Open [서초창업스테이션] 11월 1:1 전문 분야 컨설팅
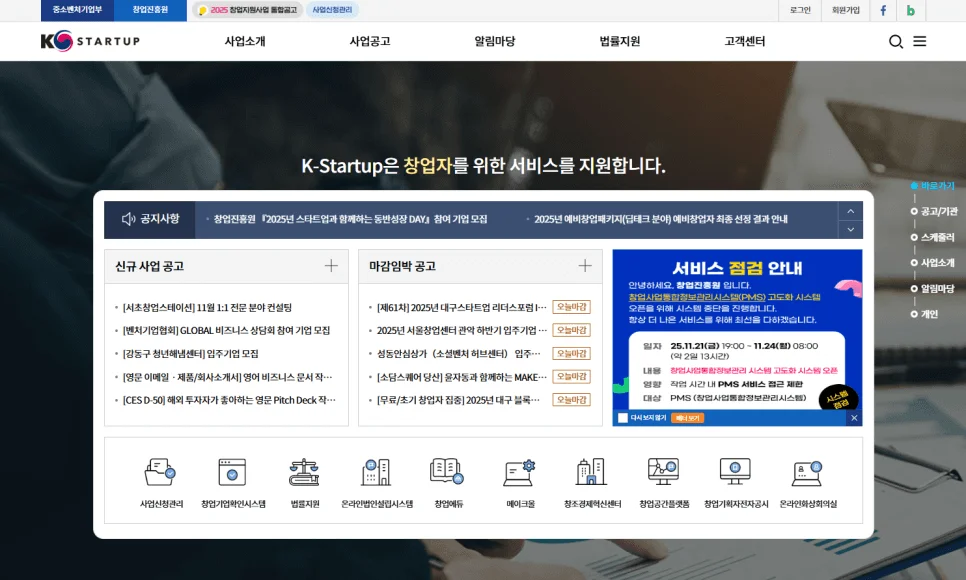 point(207,308)
